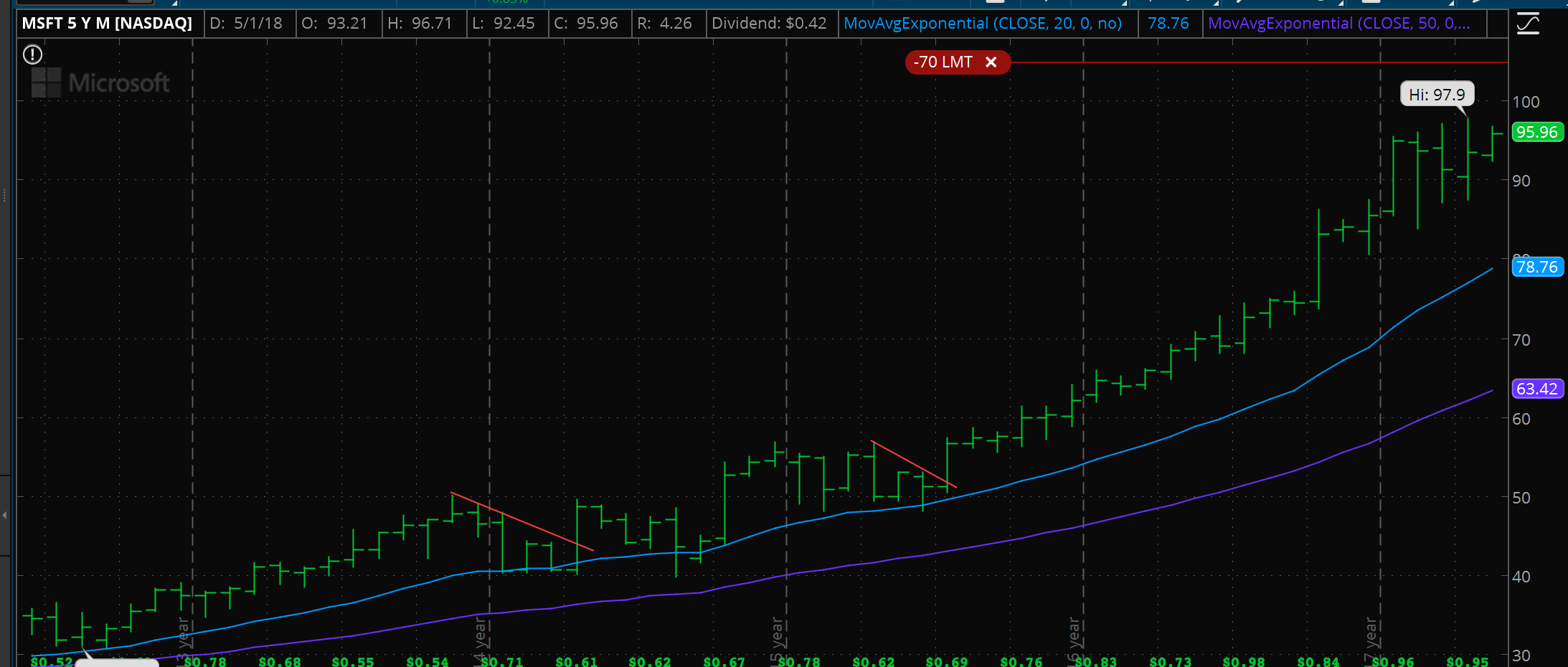Screen dimensions: 1568x667
Task: Click the $0.95 dividend marker
Action: coord(1468,661)
